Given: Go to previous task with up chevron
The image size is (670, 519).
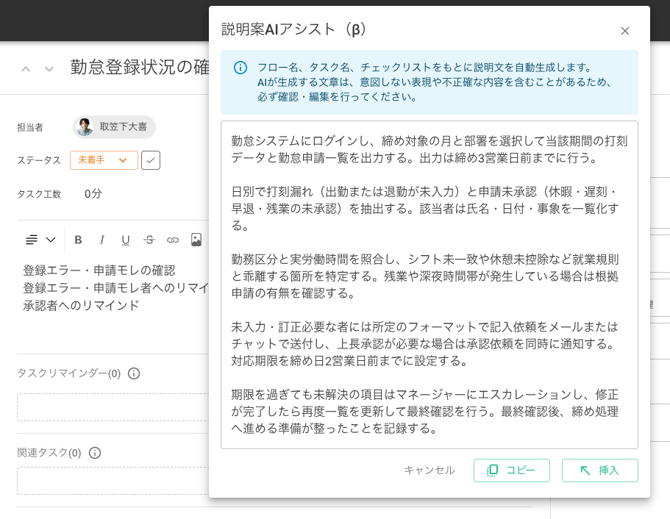Looking at the screenshot, I should (x=26, y=69).
